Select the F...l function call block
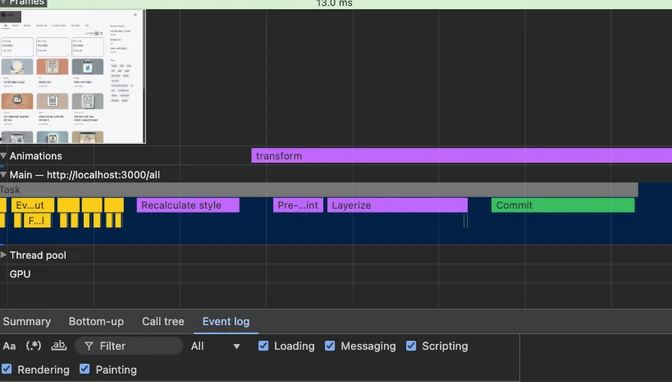This screenshot has height=382, width=672. [37, 221]
